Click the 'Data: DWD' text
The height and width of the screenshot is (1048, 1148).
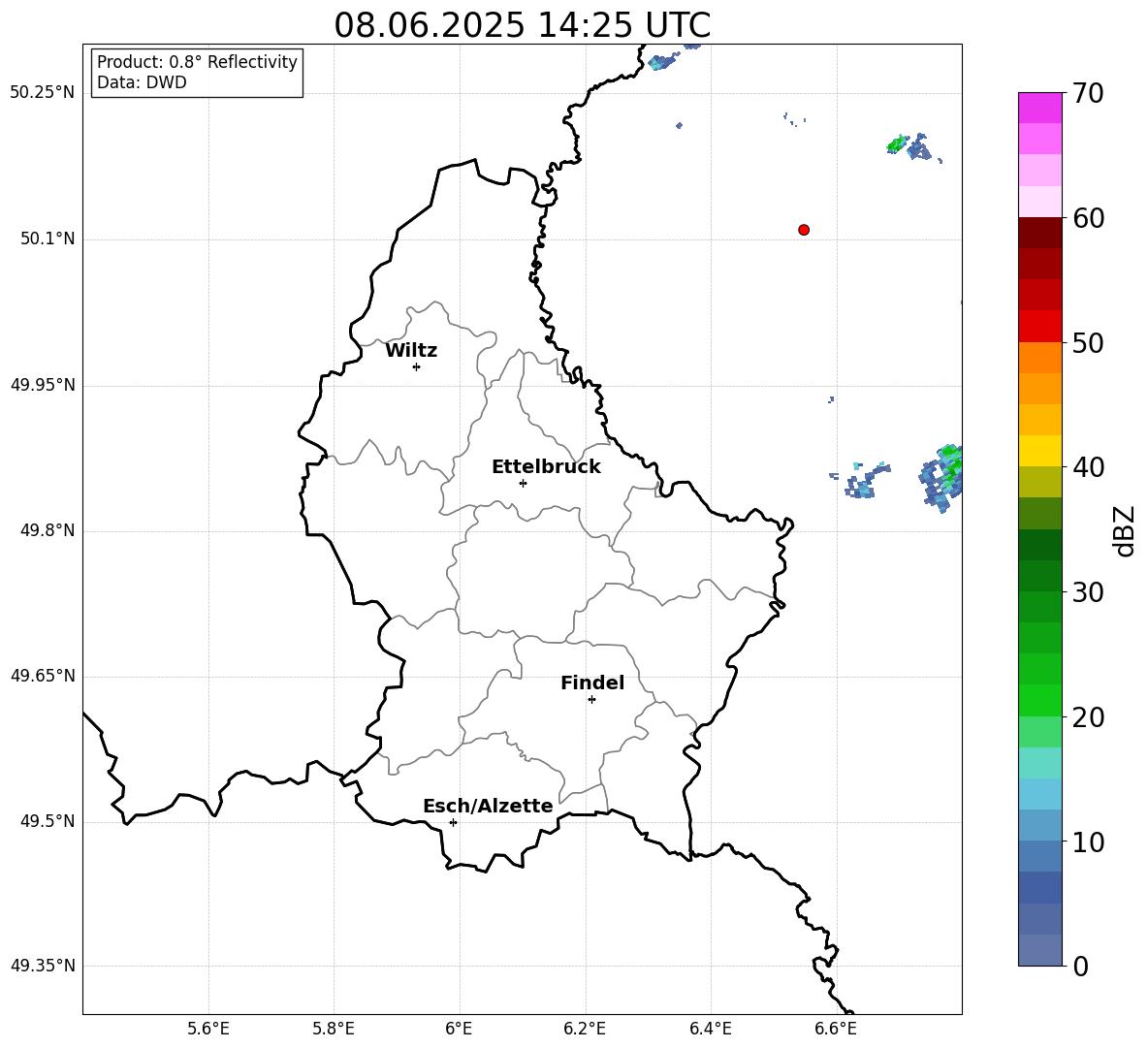tap(142, 82)
